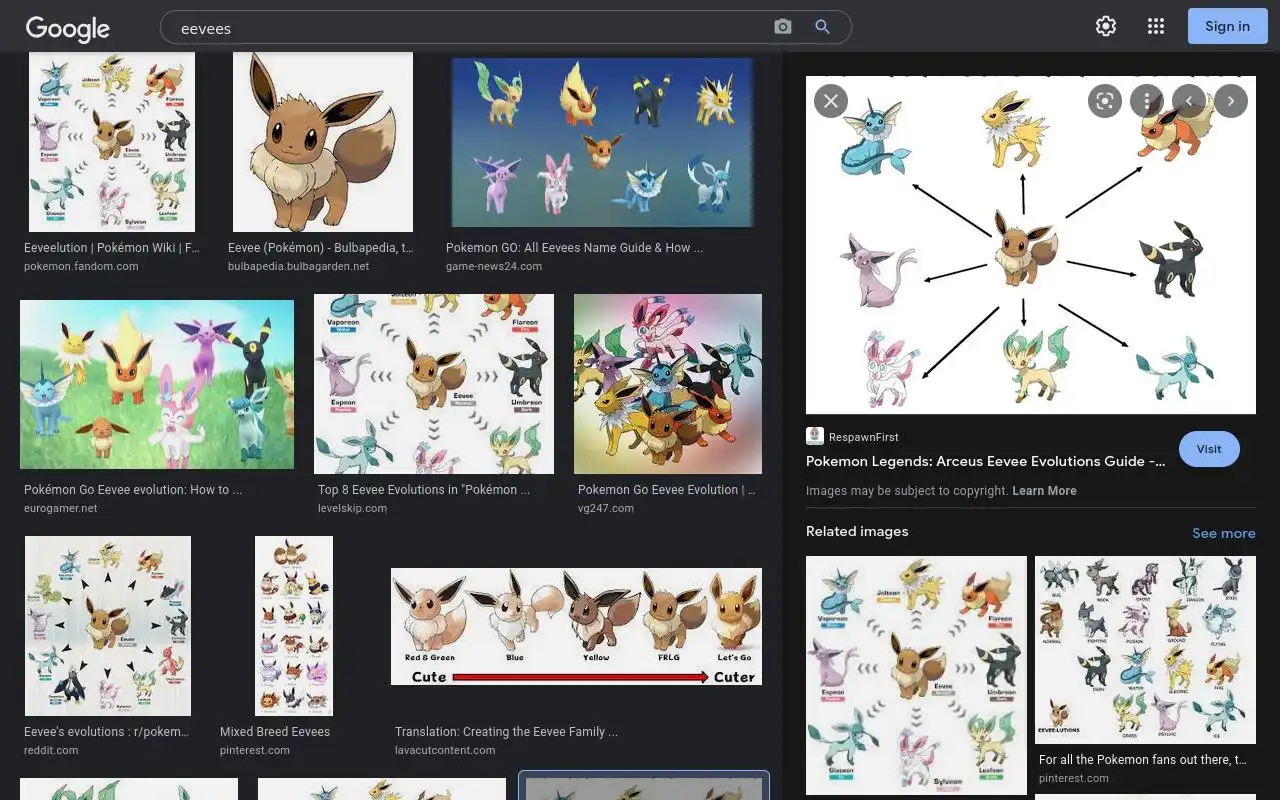This screenshot has height=800, width=1280.
Task: Visit the RespawnFirst page
Action: pos(1209,449)
